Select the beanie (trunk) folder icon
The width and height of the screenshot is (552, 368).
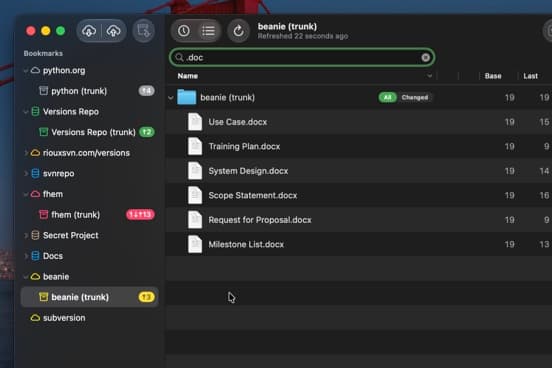coord(187,97)
